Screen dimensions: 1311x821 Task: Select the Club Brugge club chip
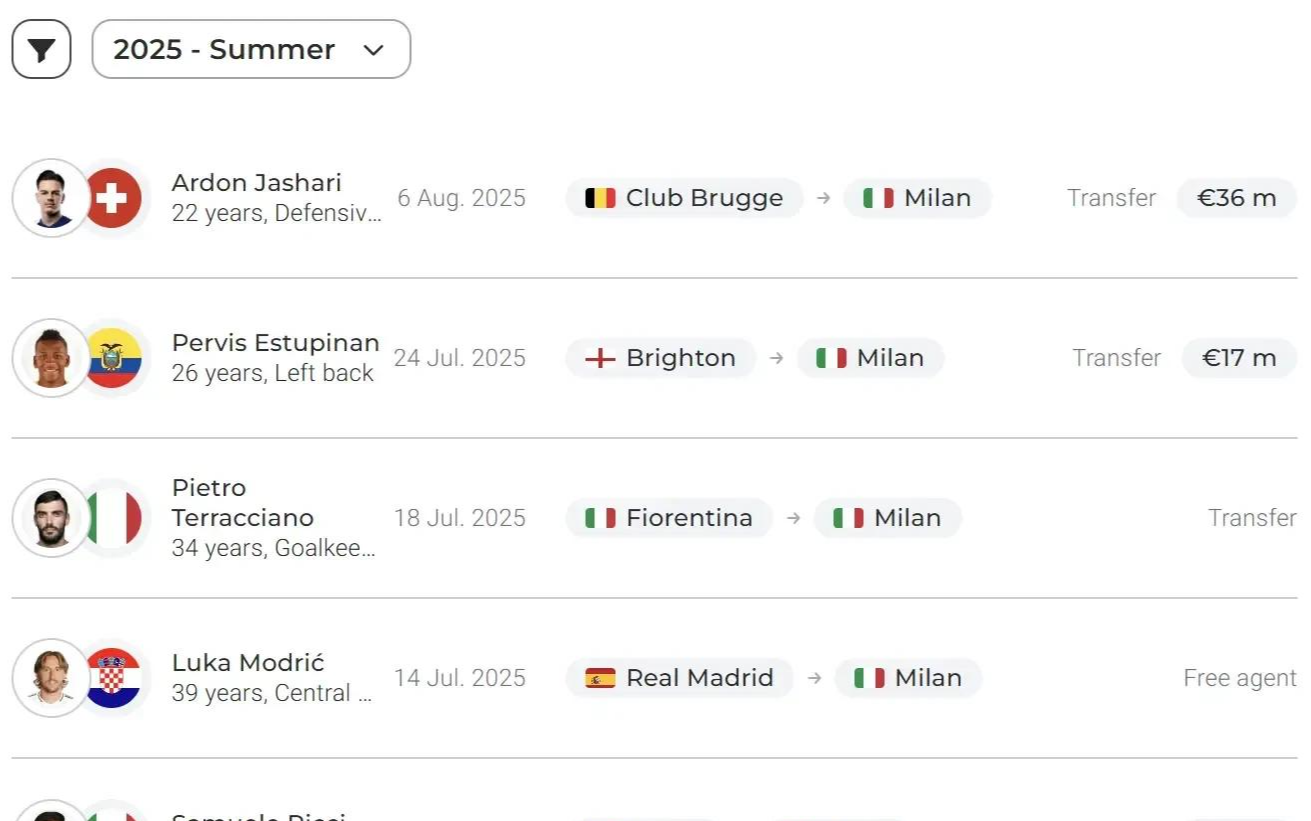684,198
